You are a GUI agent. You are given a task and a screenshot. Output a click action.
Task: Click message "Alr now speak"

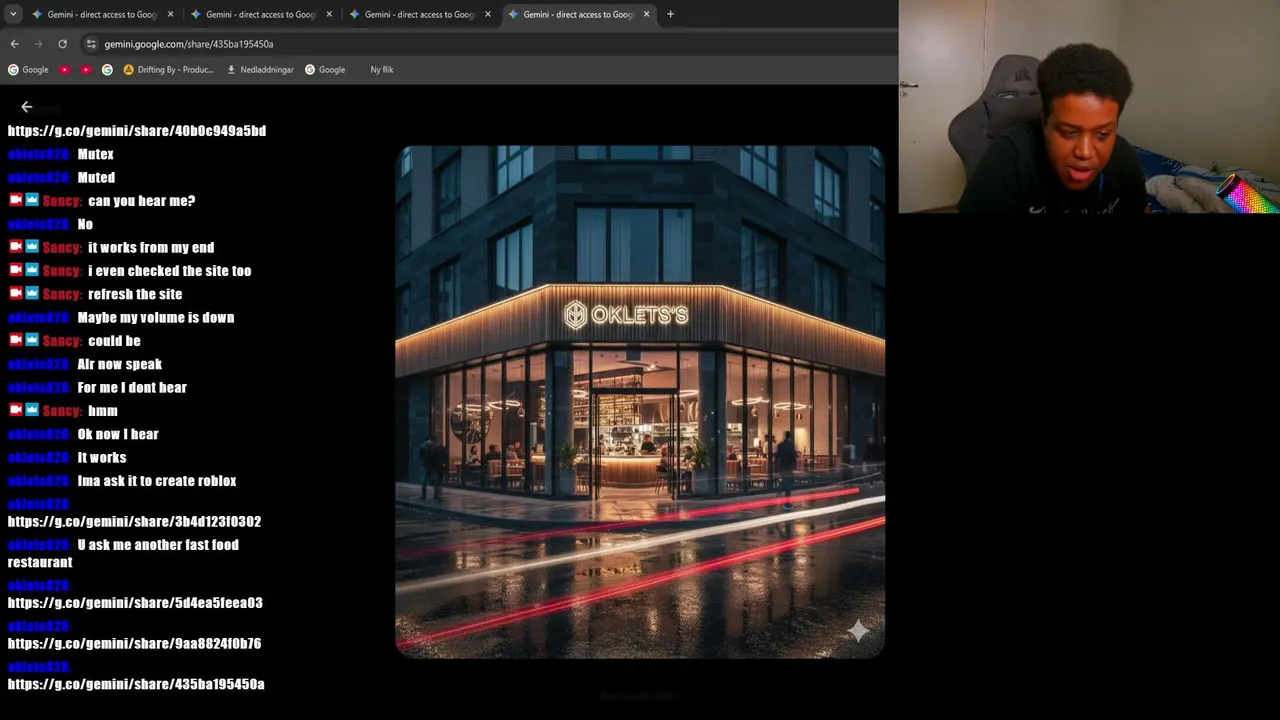(x=120, y=365)
